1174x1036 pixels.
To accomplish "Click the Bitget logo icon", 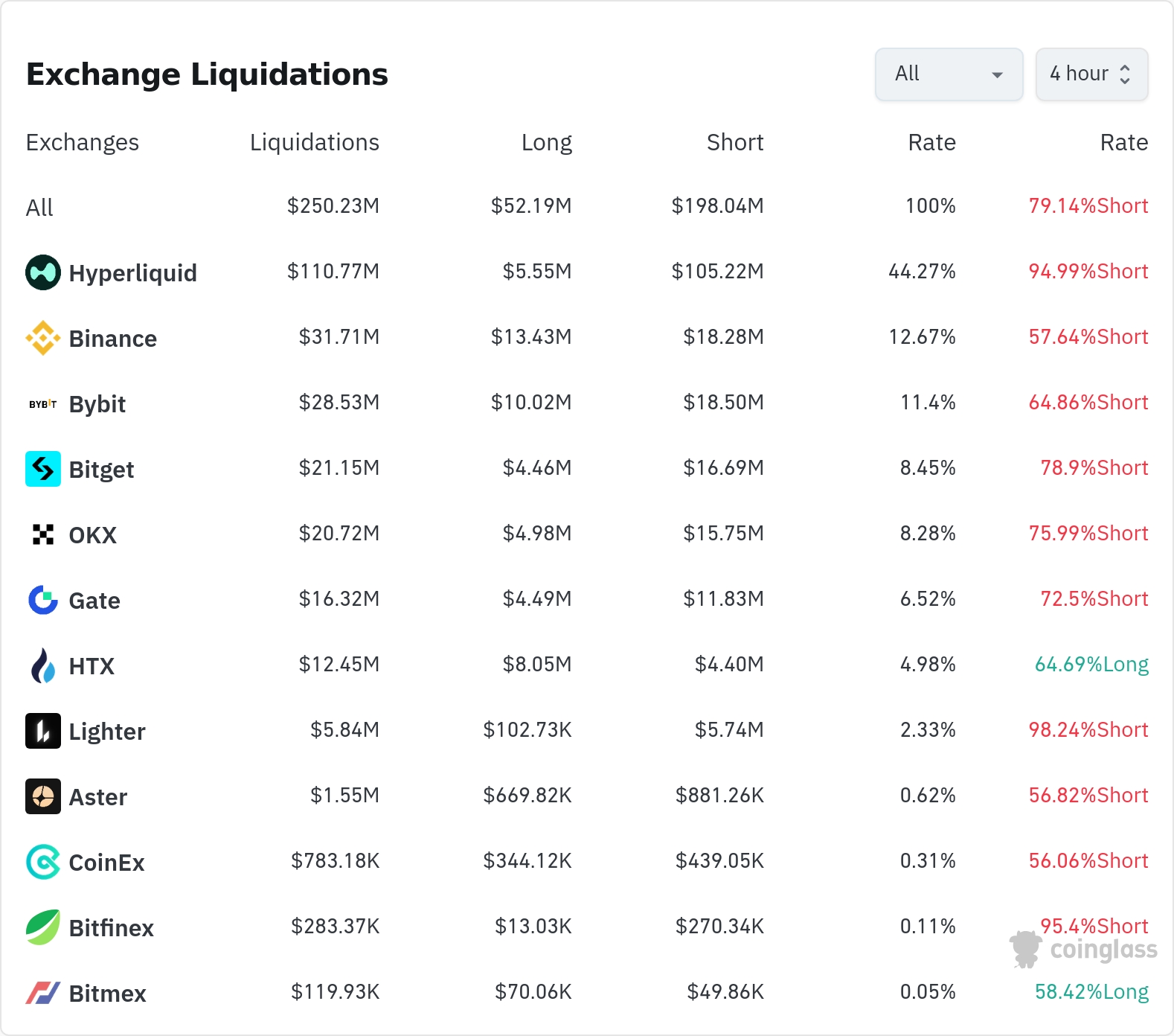I will (x=43, y=469).
